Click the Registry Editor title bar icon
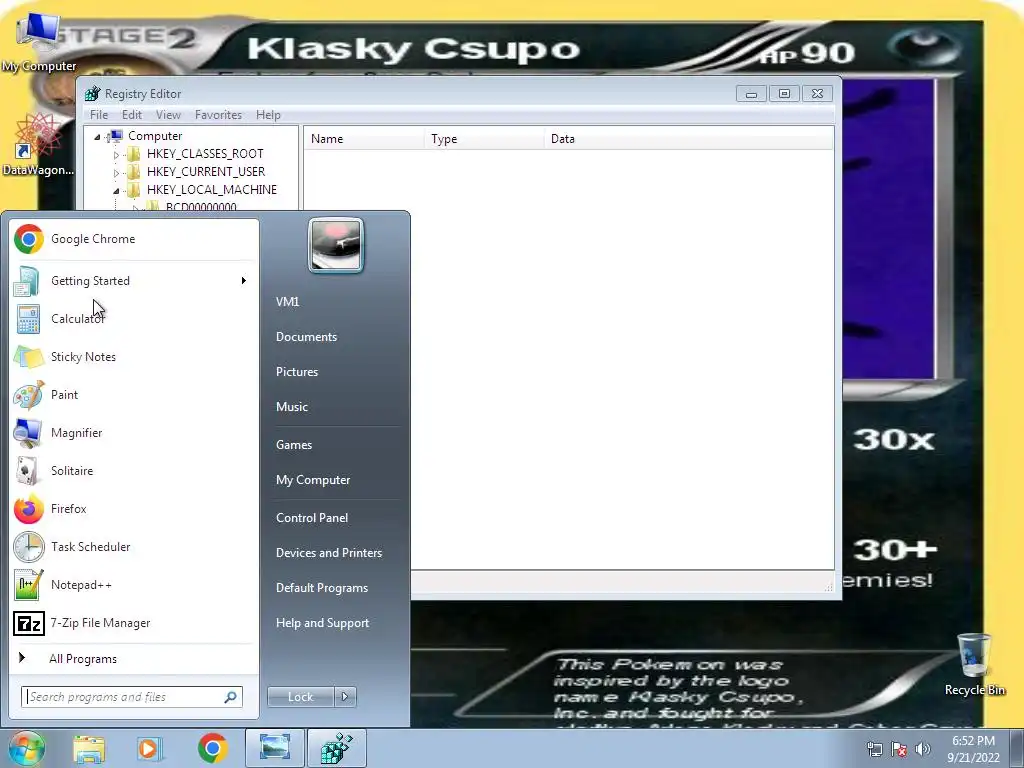 [x=93, y=94]
